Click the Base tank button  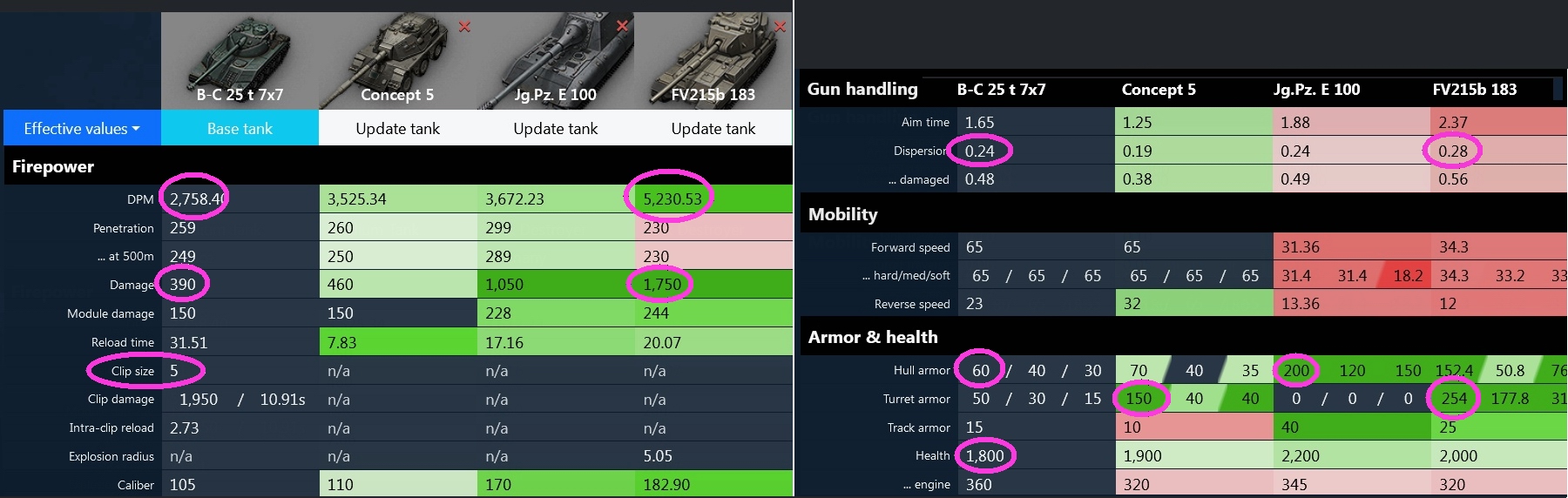pyautogui.click(x=240, y=129)
